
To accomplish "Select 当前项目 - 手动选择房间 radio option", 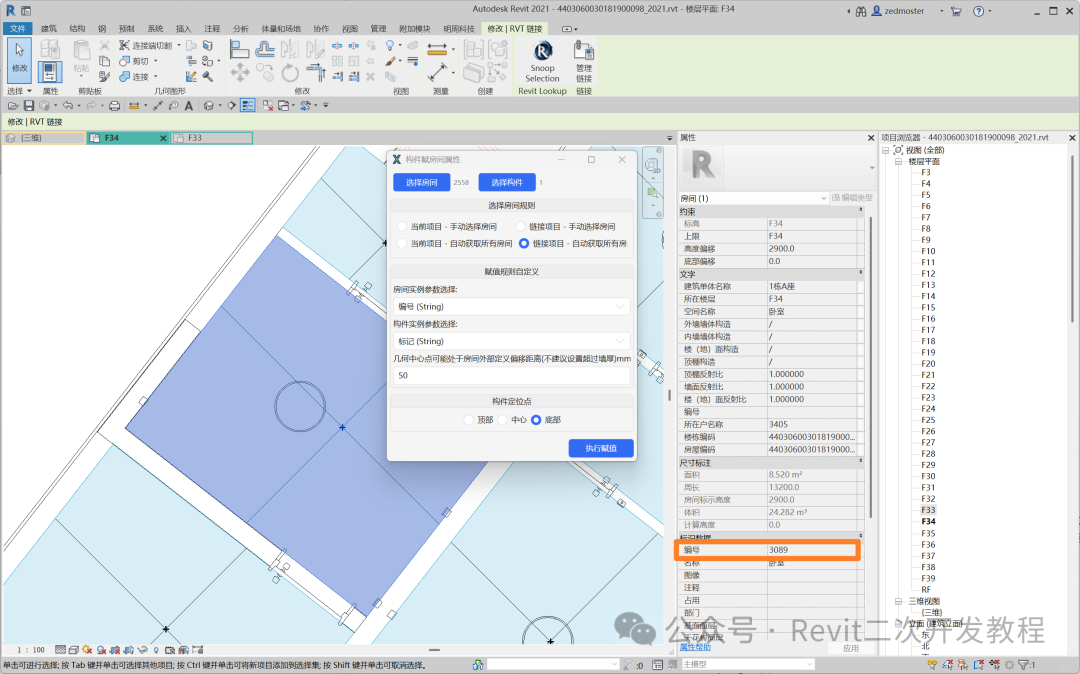I will coord(402,227).
